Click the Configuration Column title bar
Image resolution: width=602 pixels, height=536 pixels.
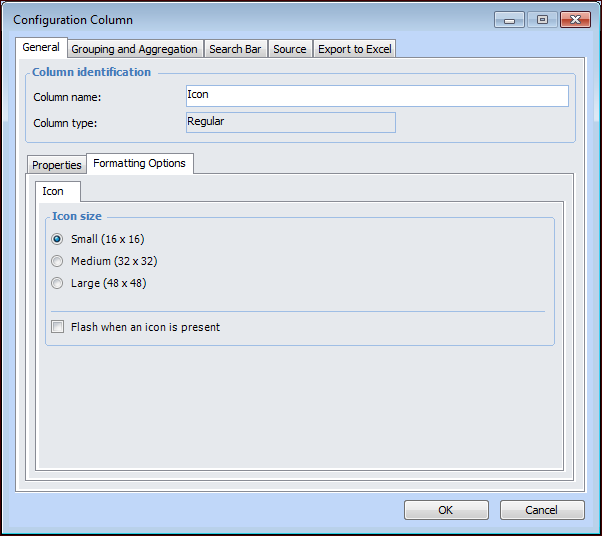pos(250,19)
